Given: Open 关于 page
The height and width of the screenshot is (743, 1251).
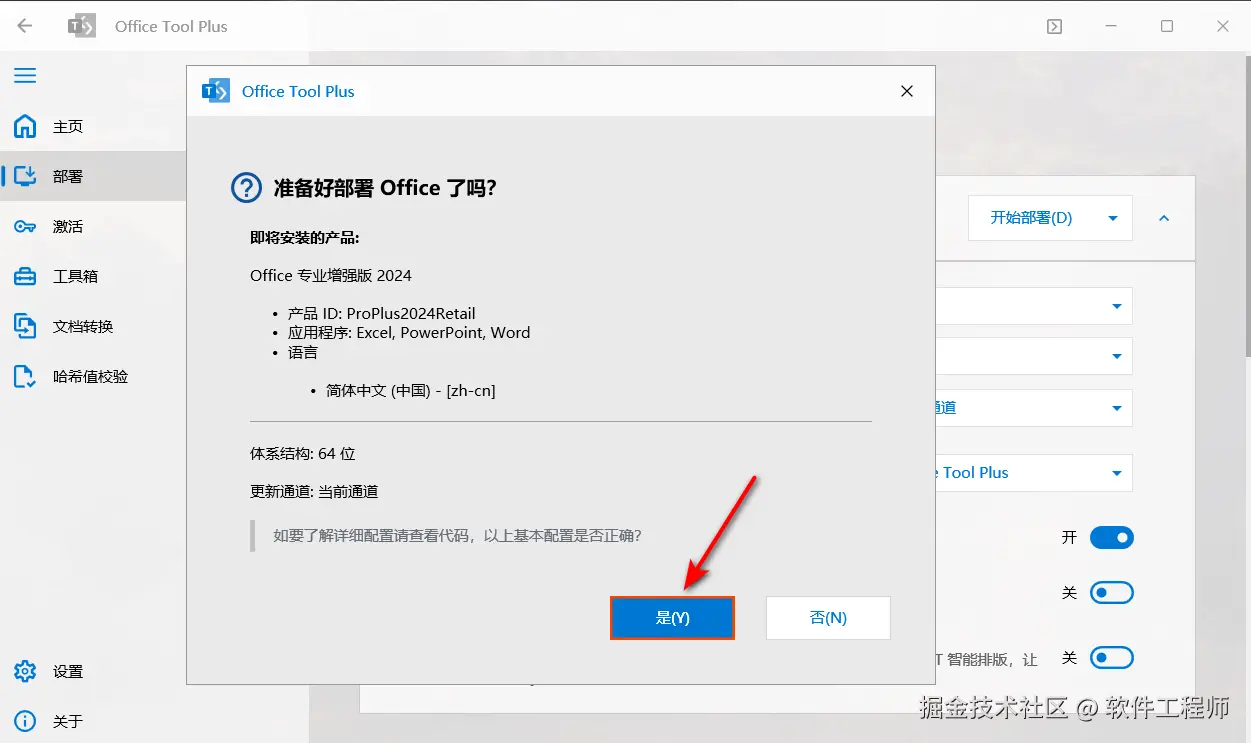Looking at the screenshot, I should click(x=93, y=721).
